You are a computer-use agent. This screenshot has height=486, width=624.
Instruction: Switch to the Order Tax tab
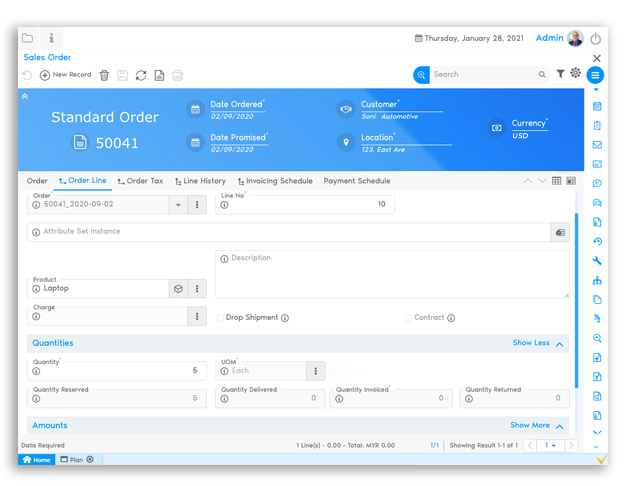coord(140,181)
